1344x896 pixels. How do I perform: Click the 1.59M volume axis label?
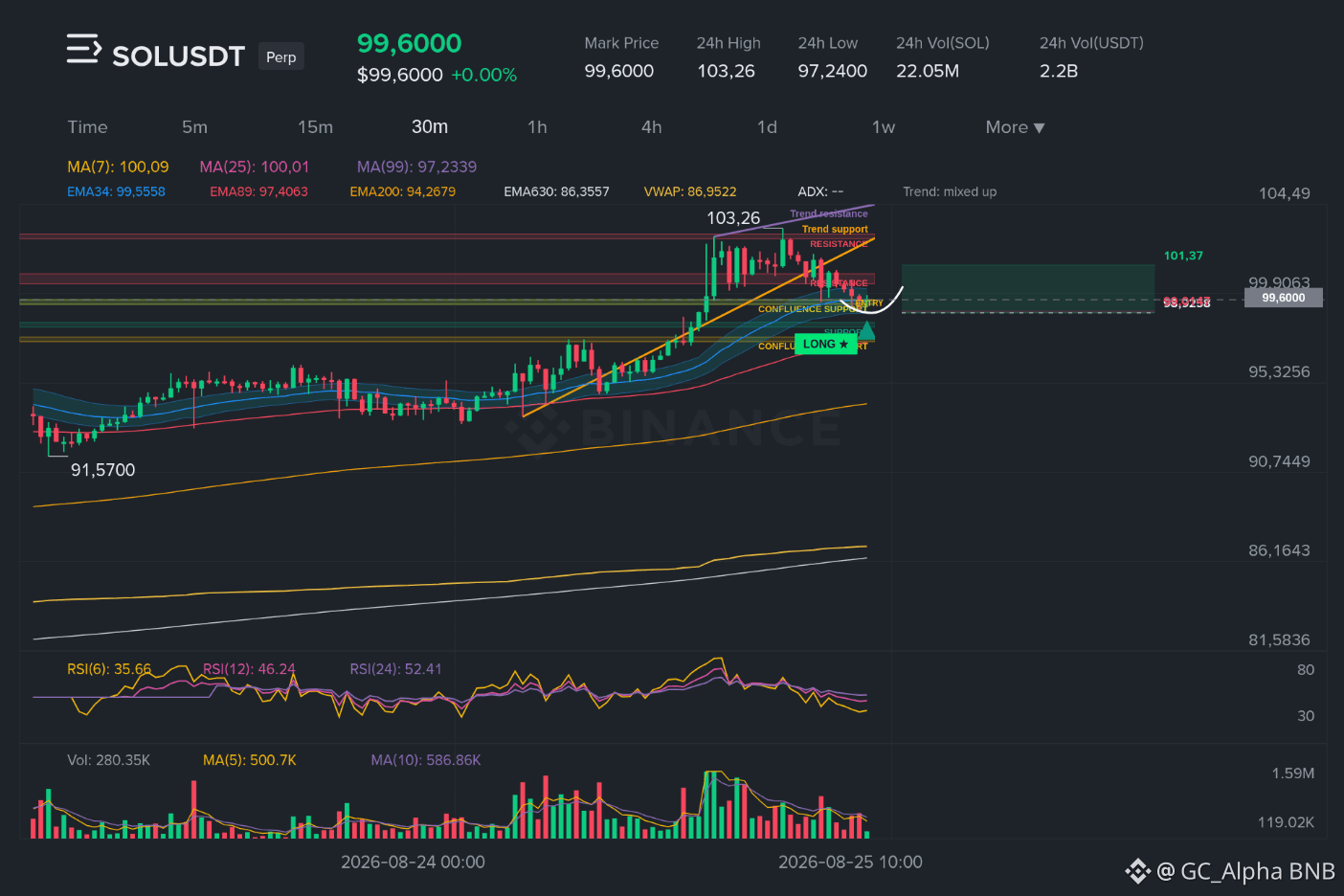1292,773
